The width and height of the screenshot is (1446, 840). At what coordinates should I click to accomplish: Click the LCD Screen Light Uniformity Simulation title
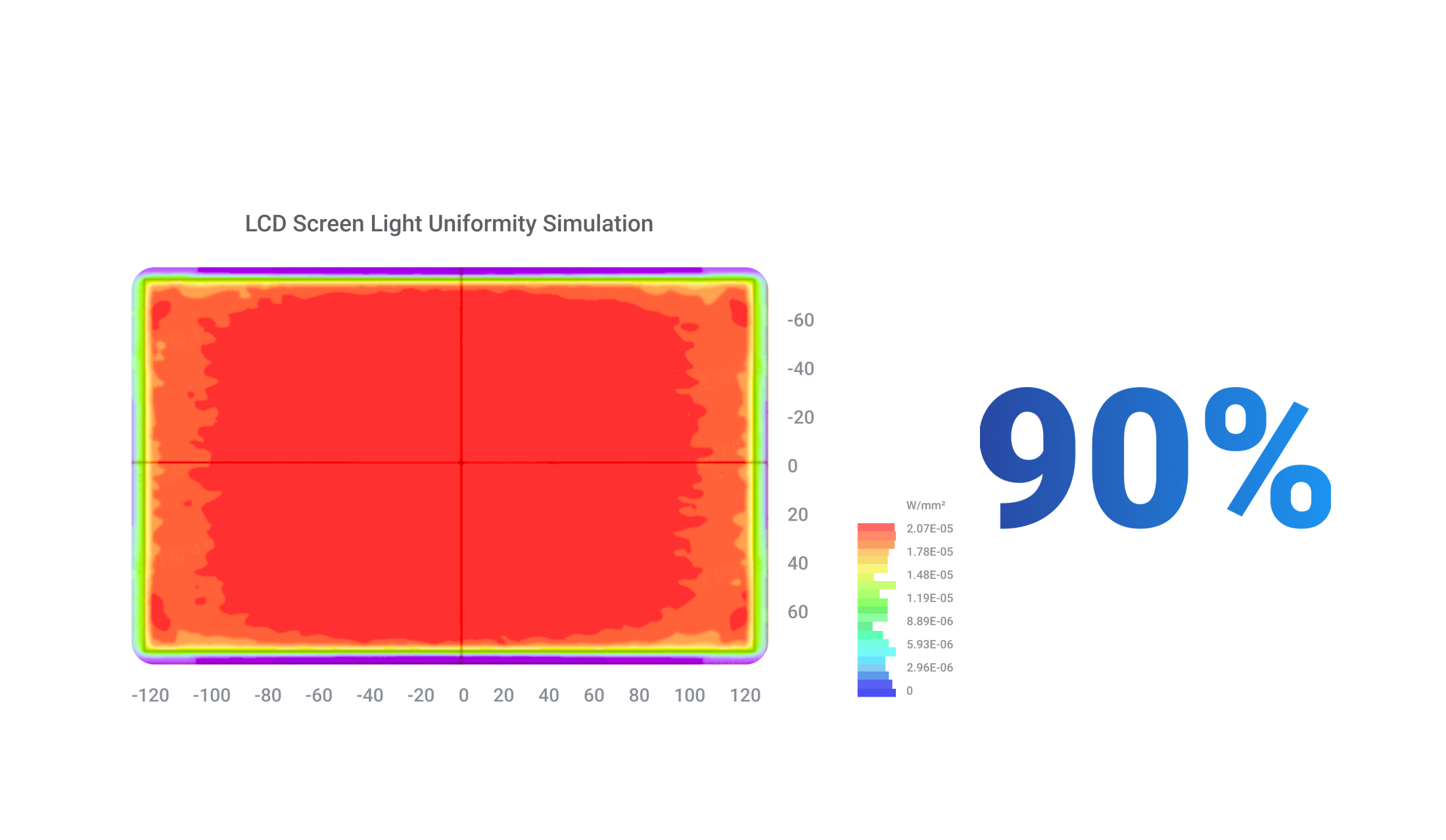(449, 223)
